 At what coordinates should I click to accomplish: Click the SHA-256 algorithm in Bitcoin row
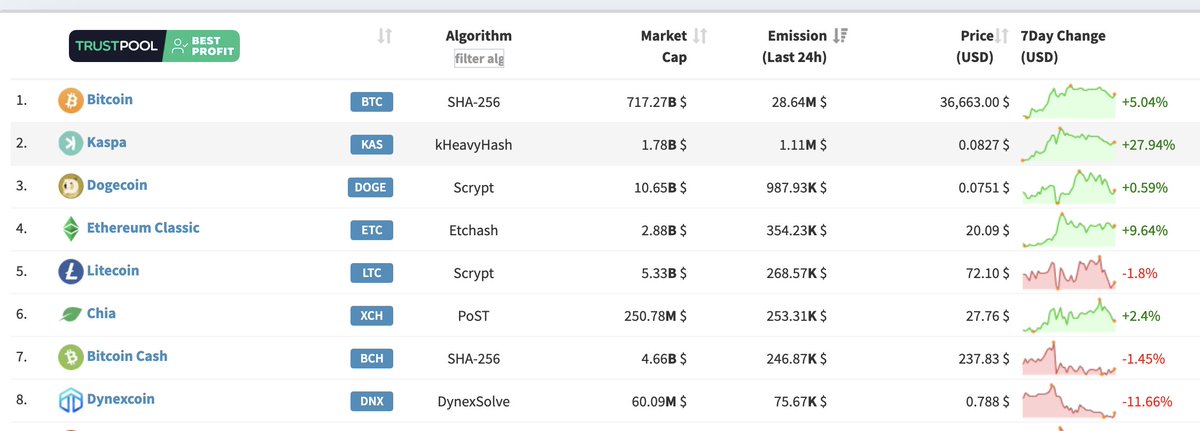click(474, 101)
